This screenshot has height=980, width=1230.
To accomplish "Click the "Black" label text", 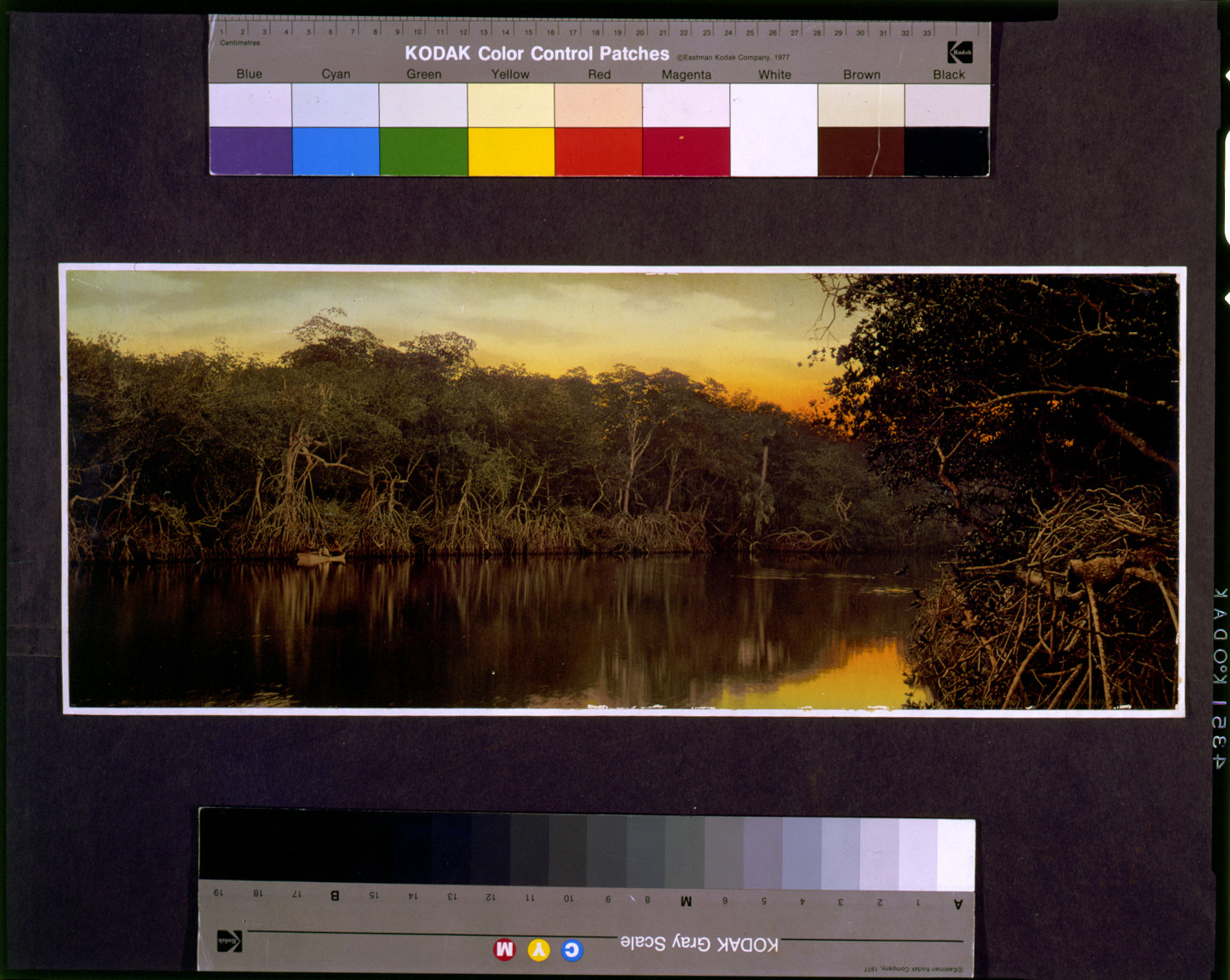I will 948,75.
